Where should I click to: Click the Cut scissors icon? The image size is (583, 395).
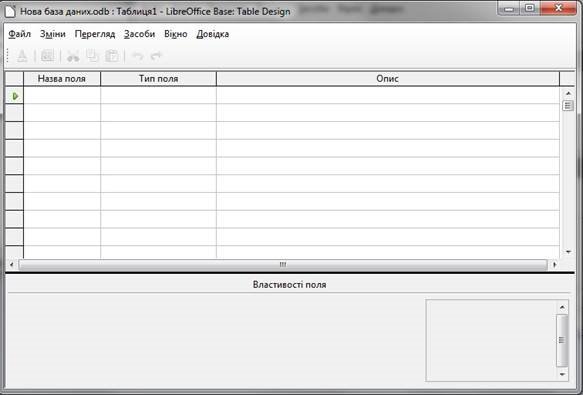click(x=73, y=56)
